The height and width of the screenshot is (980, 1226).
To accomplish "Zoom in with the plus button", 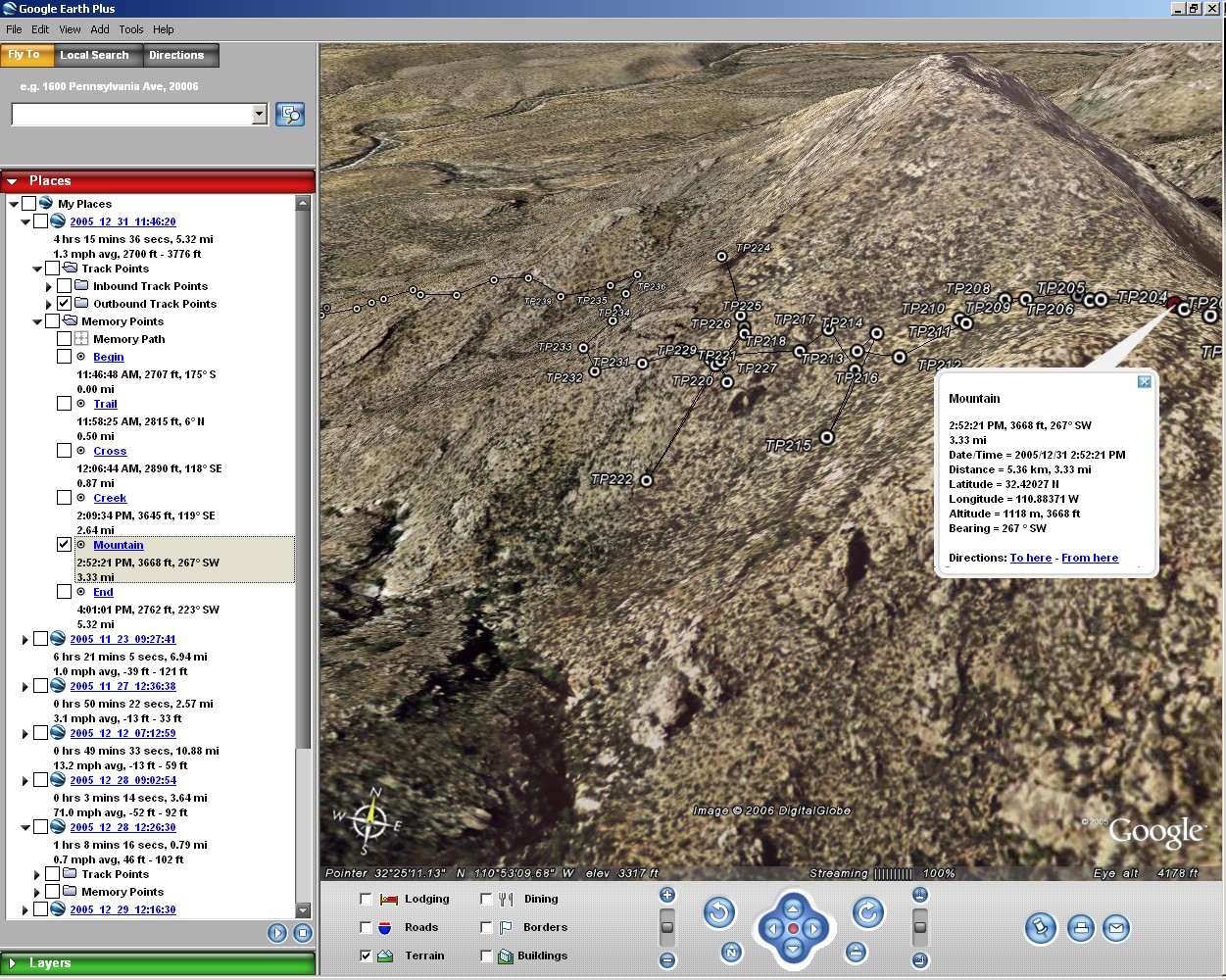I will 667,894.
